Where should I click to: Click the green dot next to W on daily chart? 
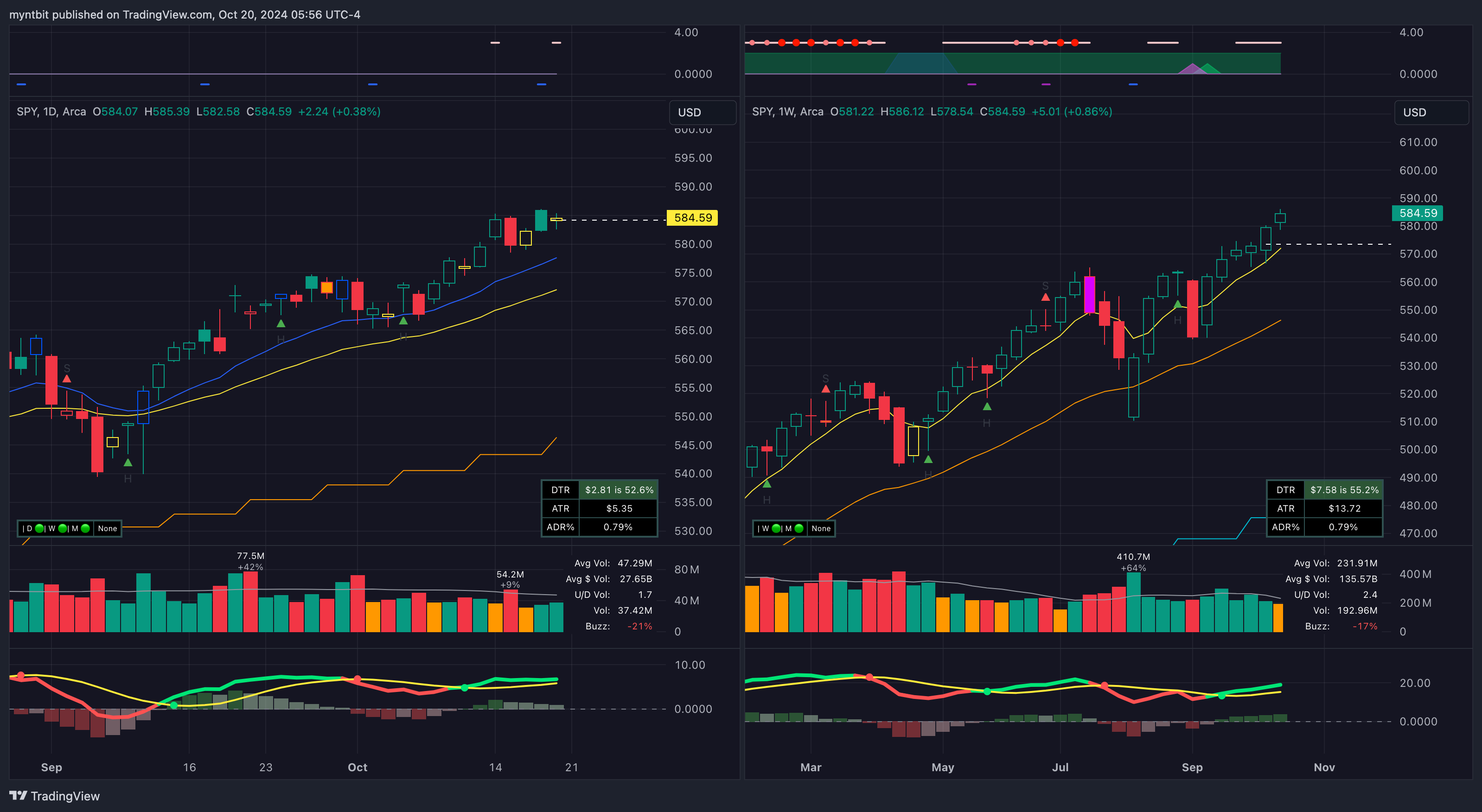coord(63,528)
